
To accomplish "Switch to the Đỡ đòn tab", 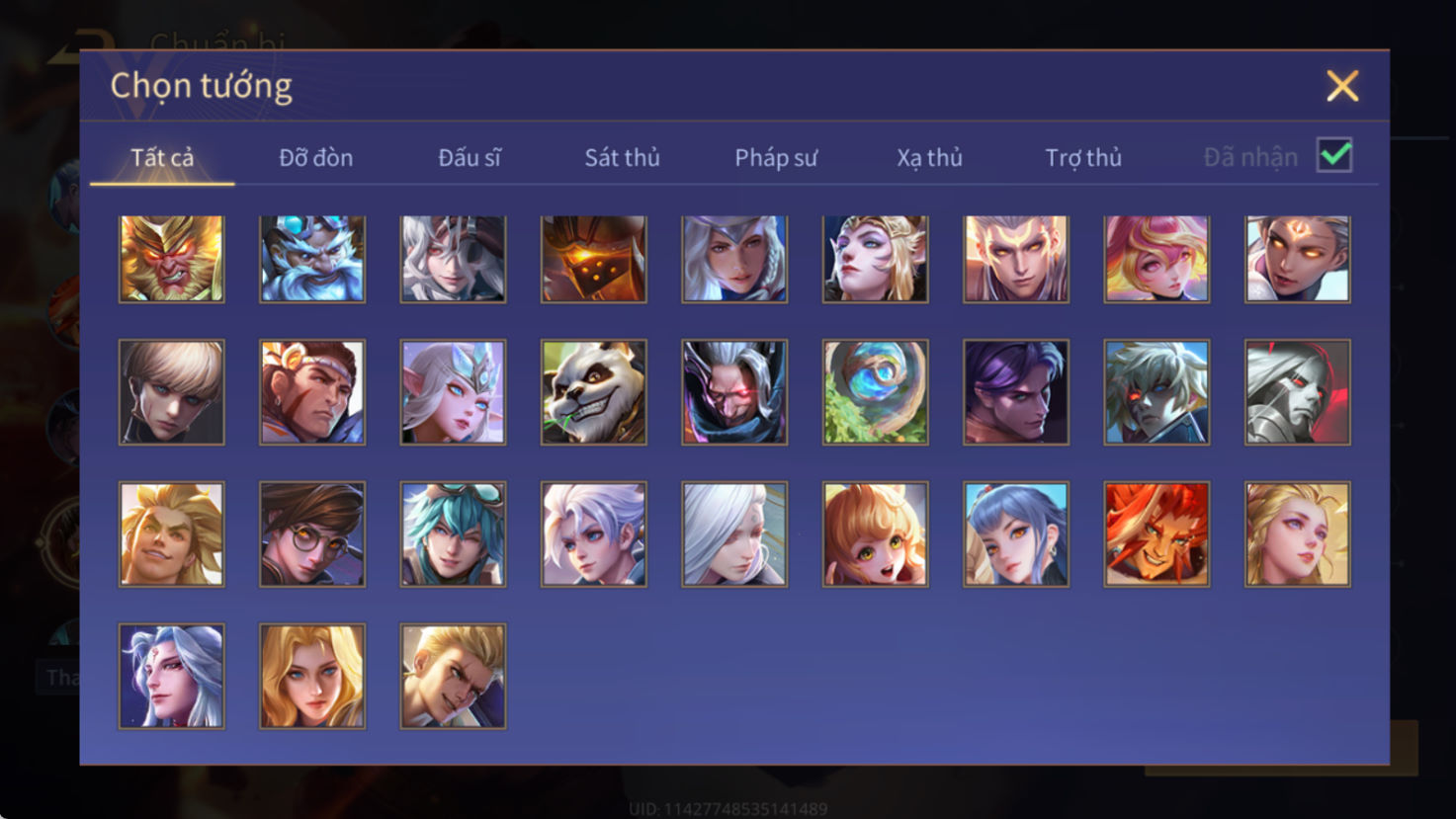I will click(x=315, y=157).
